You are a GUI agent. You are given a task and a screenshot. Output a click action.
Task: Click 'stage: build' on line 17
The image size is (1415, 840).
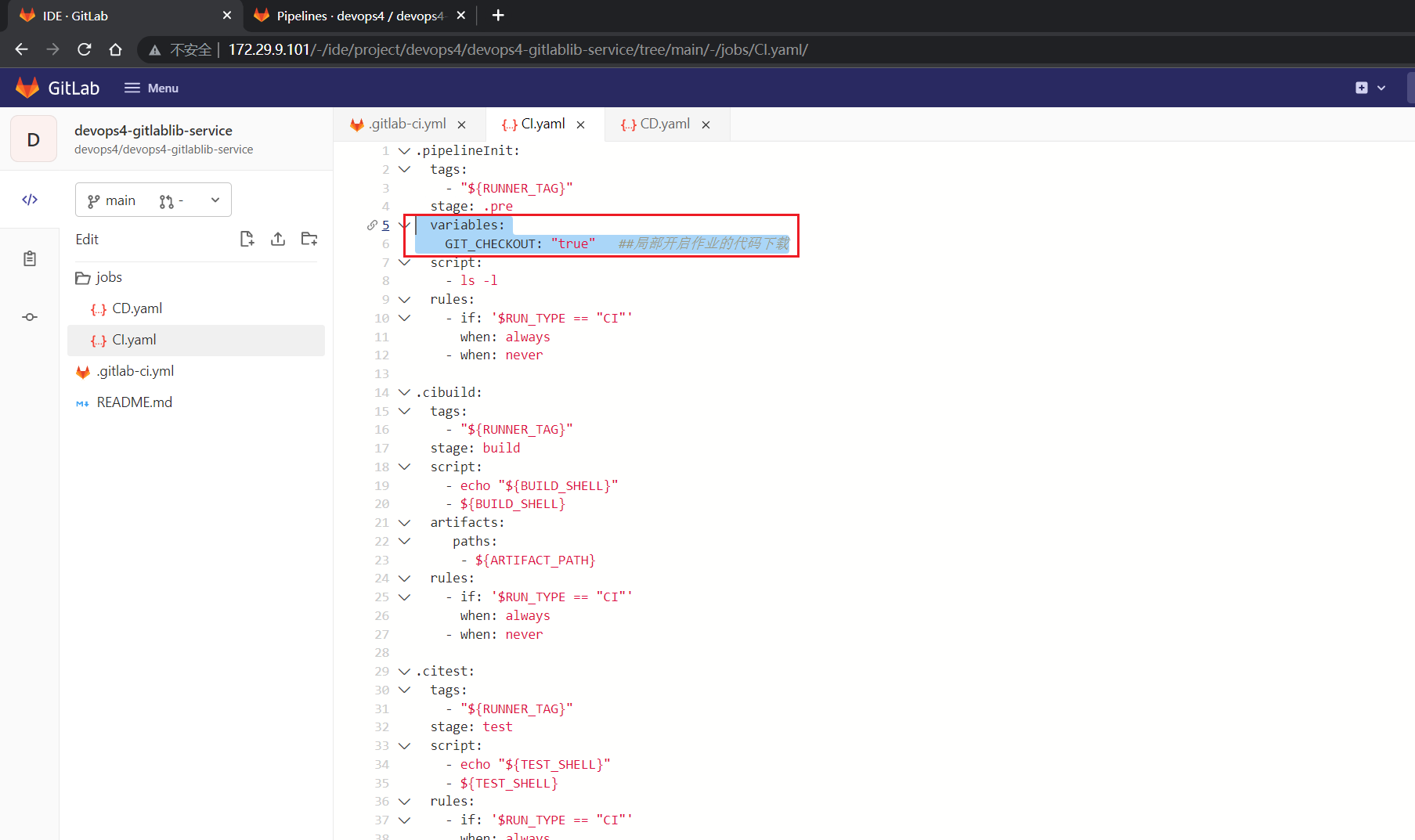tap(475, 448)
